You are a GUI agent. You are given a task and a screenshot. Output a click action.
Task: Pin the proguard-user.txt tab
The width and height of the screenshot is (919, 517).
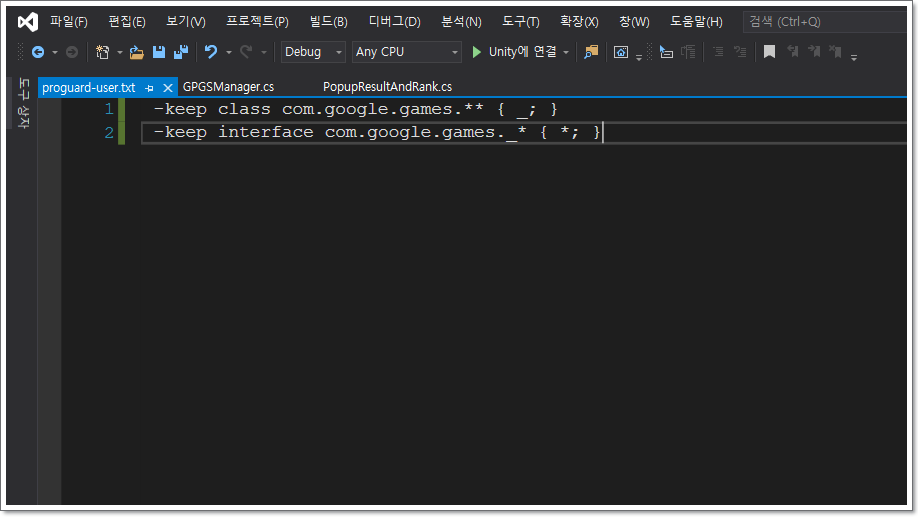tap(149, 89)
